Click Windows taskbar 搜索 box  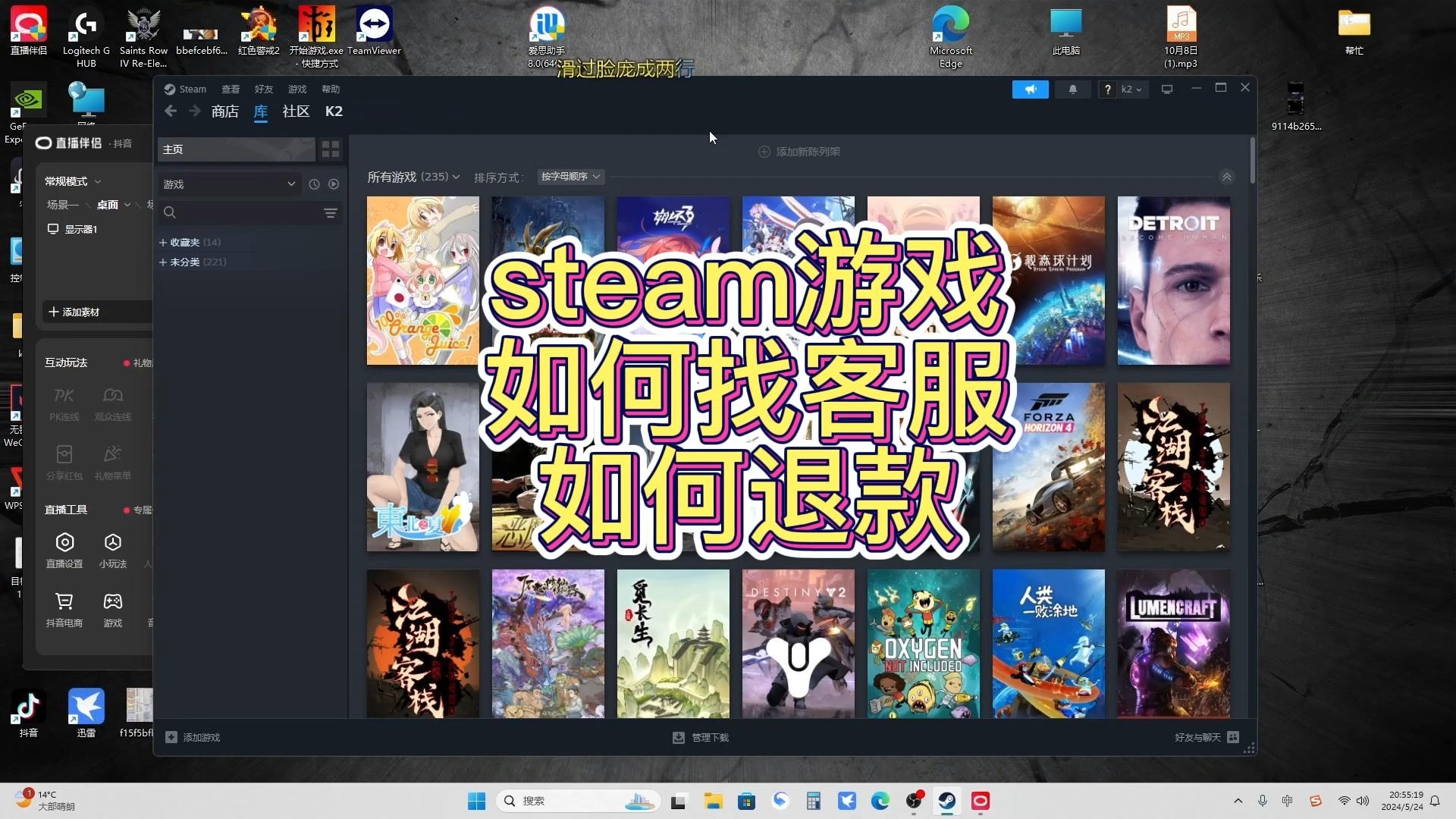578,801
